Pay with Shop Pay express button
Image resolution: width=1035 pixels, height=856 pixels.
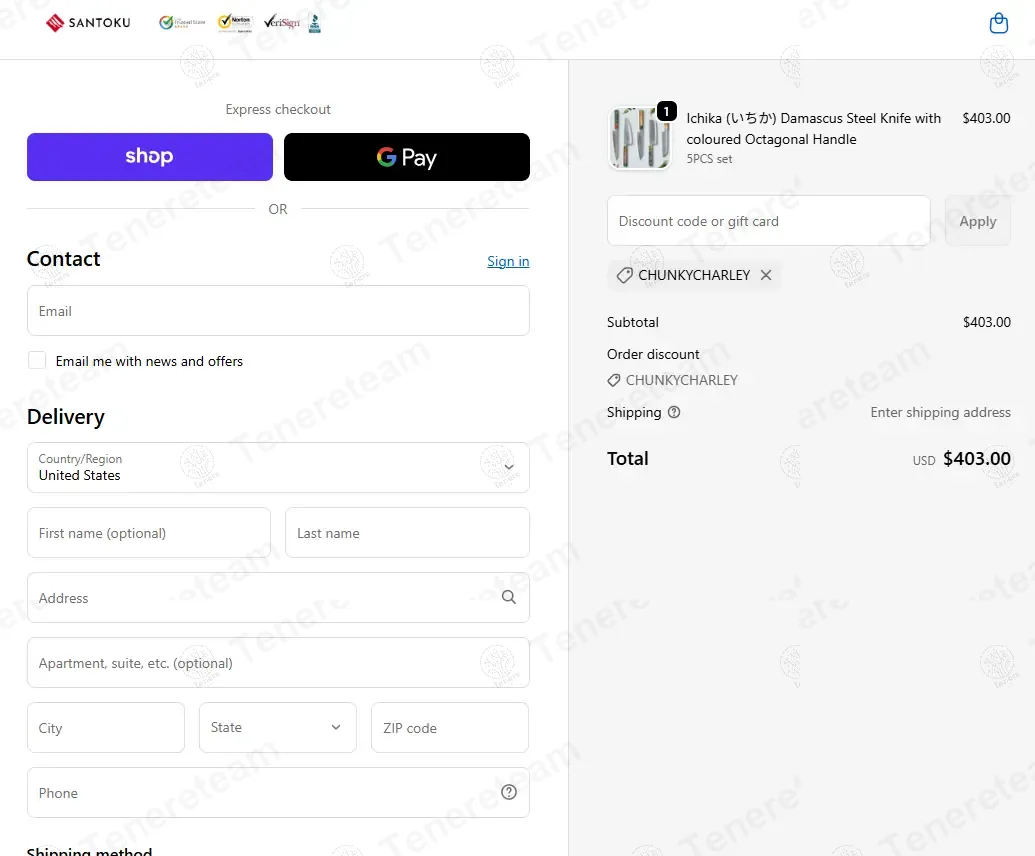150,157
